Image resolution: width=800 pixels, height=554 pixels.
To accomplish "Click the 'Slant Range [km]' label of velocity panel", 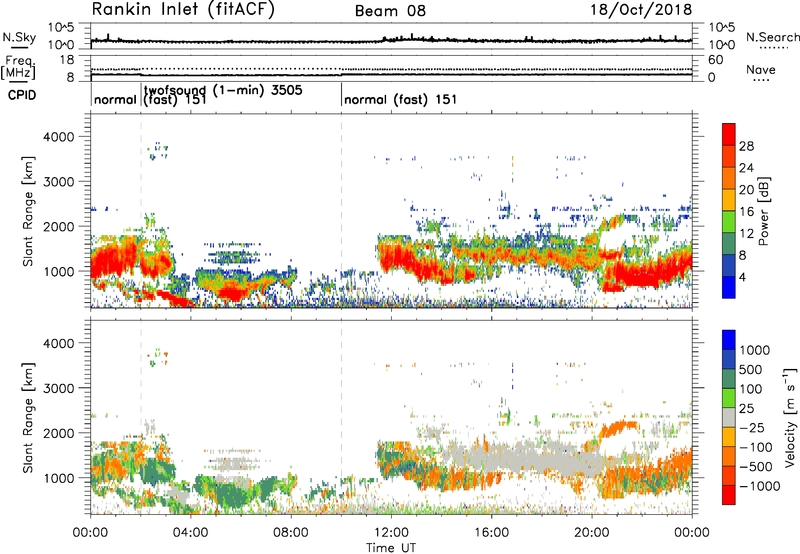I will (x=28, y=418).
